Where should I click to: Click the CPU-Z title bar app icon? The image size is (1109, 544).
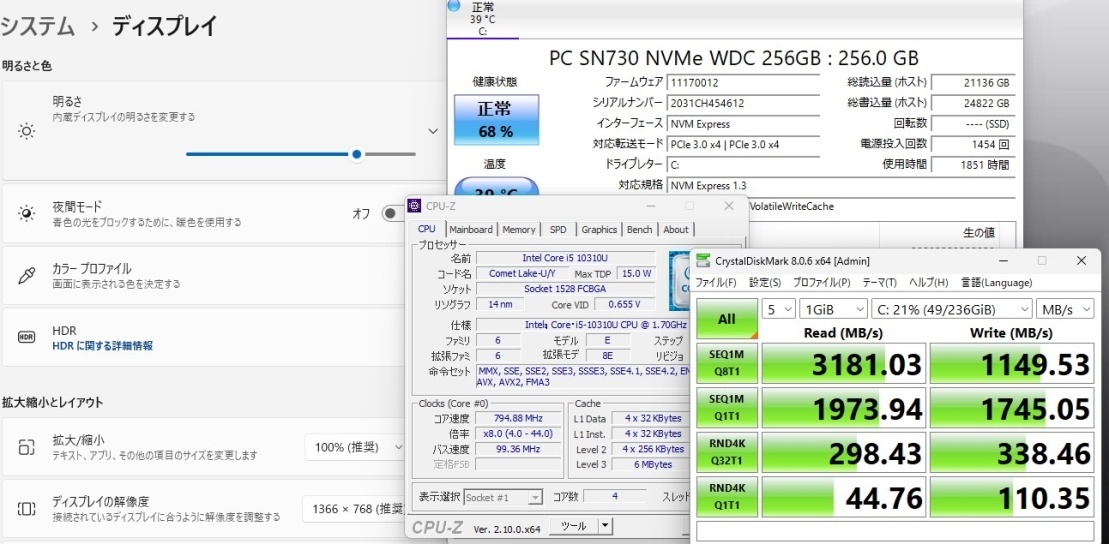[x=416, y=206]
